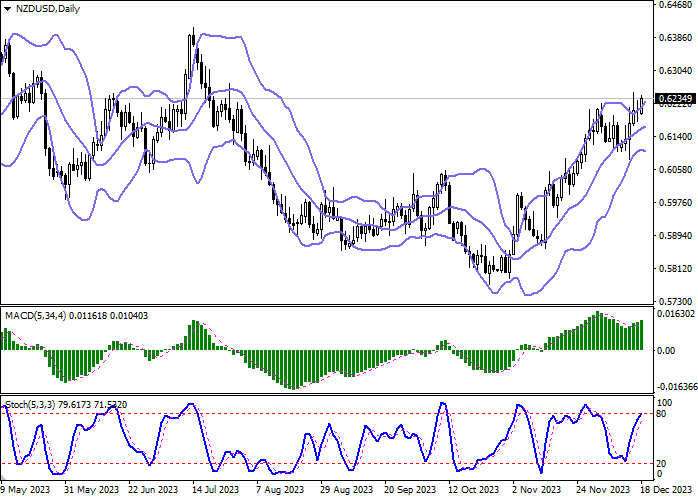The height and width of the screenshot is (500, 698).
Task: Click the 29 Aug 2023 date label
Action: tap(346, 490)
